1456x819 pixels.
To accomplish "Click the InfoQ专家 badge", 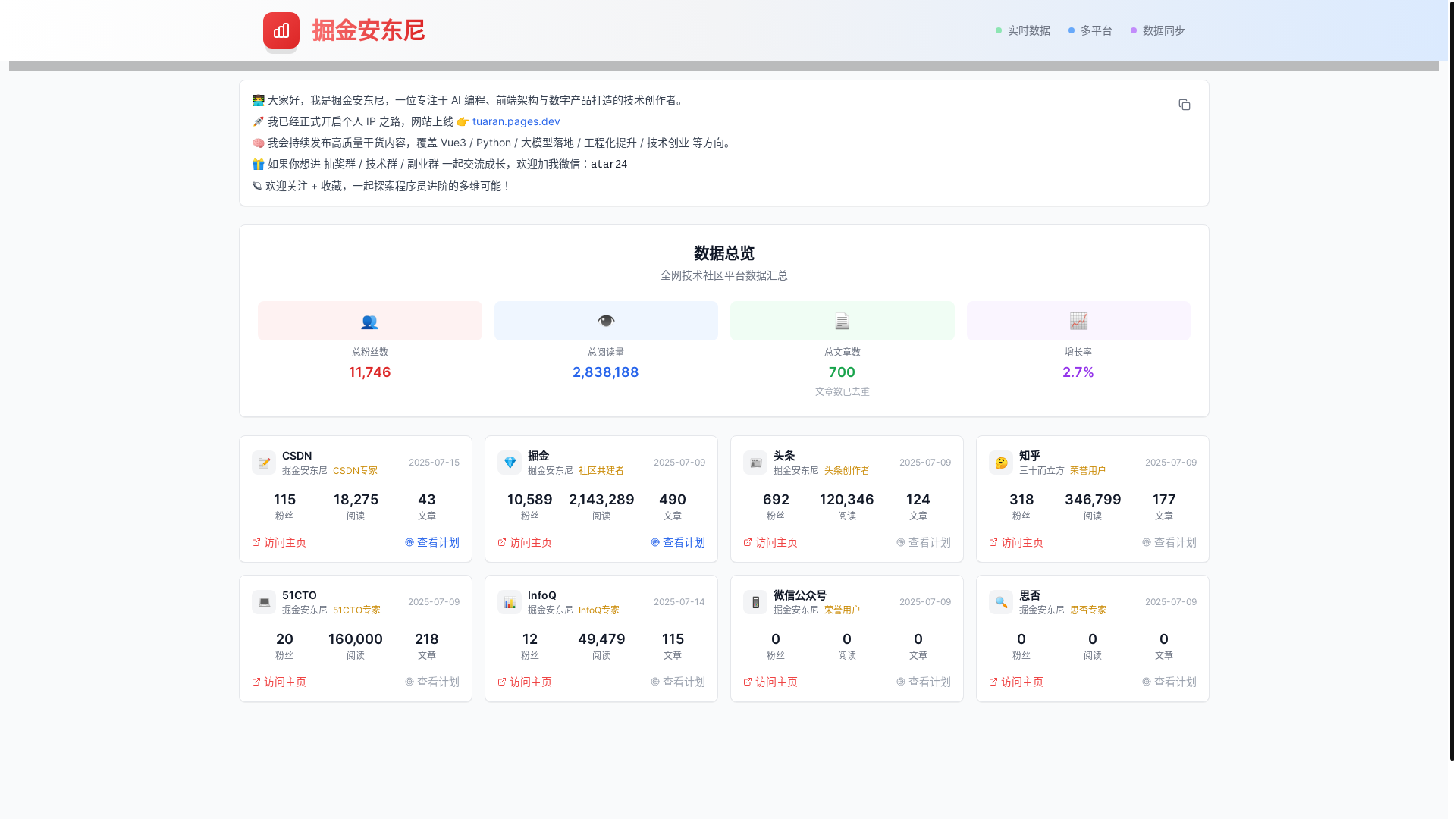I will click(599, 610).
